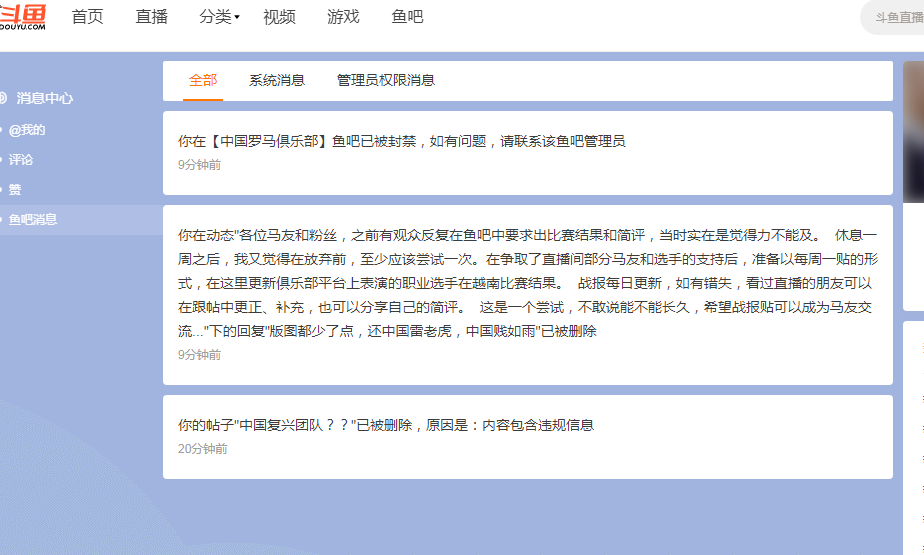924x555 pixels.
Task: Select 赞 in the sidebar
Action: 15,190
